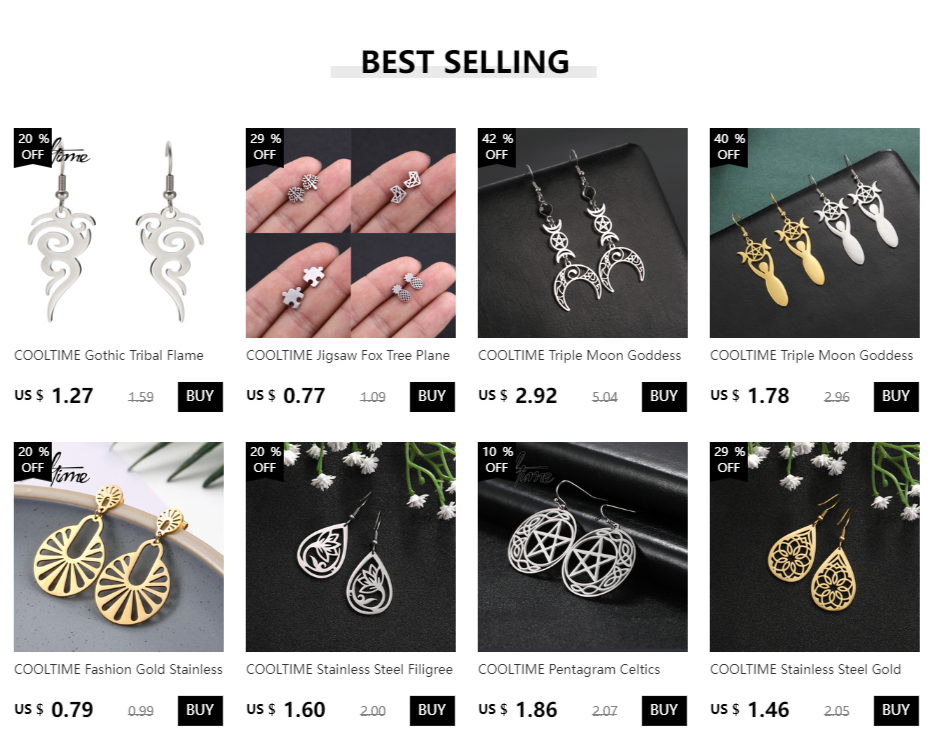The image size is (932, 749).
Task: Buy the Jigsaw Fox Tree Plane earrings at 0.77
Action: pyautogui.click(x=432, y=396)
